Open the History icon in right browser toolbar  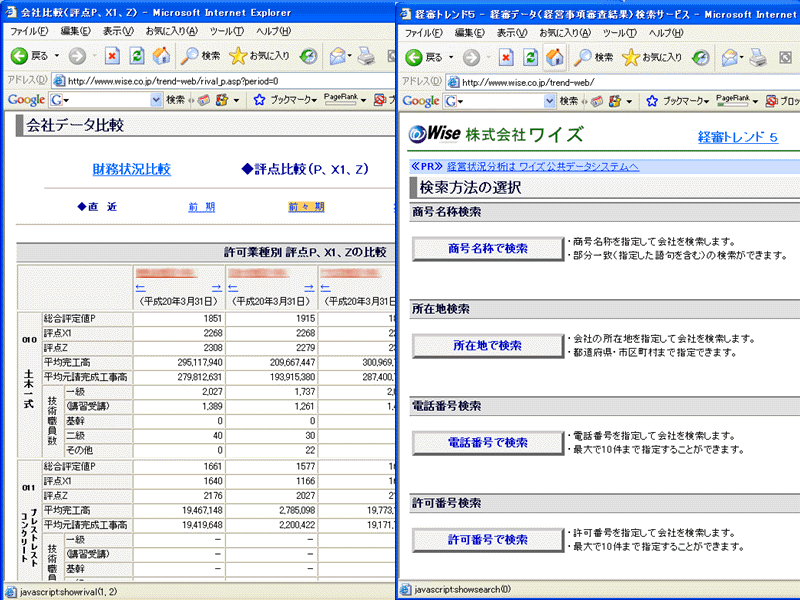(x=701, y=56)
